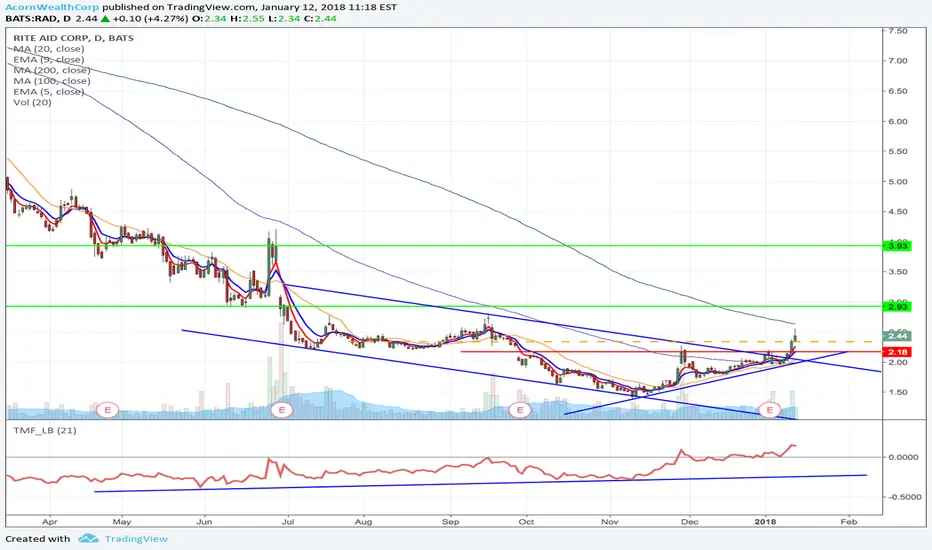Click the 6.50 price axis label
The width and height of the screenshot is (932, 550).
coord(898,91)
